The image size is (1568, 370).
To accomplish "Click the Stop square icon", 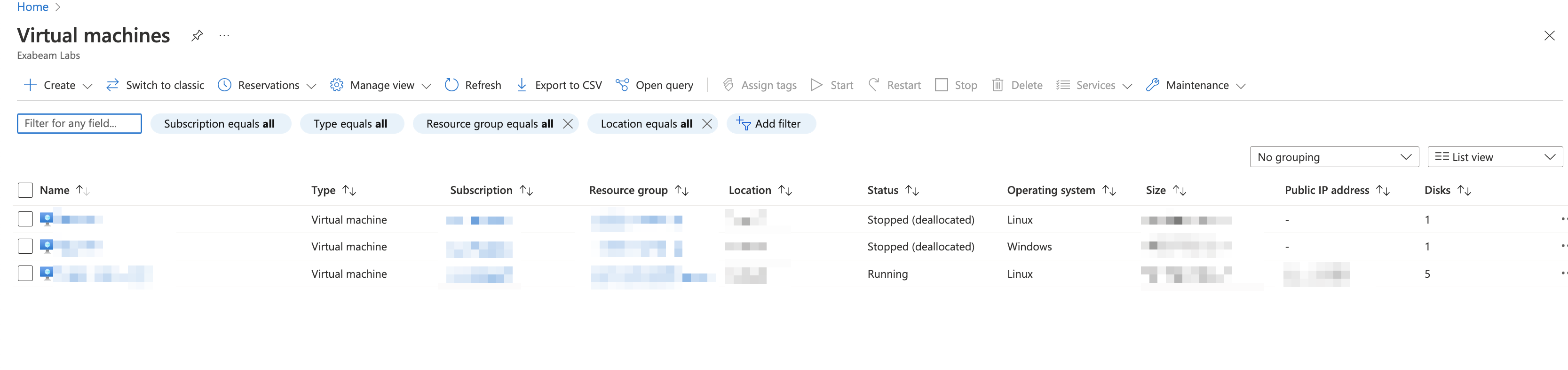I will [x=941, y=85].
